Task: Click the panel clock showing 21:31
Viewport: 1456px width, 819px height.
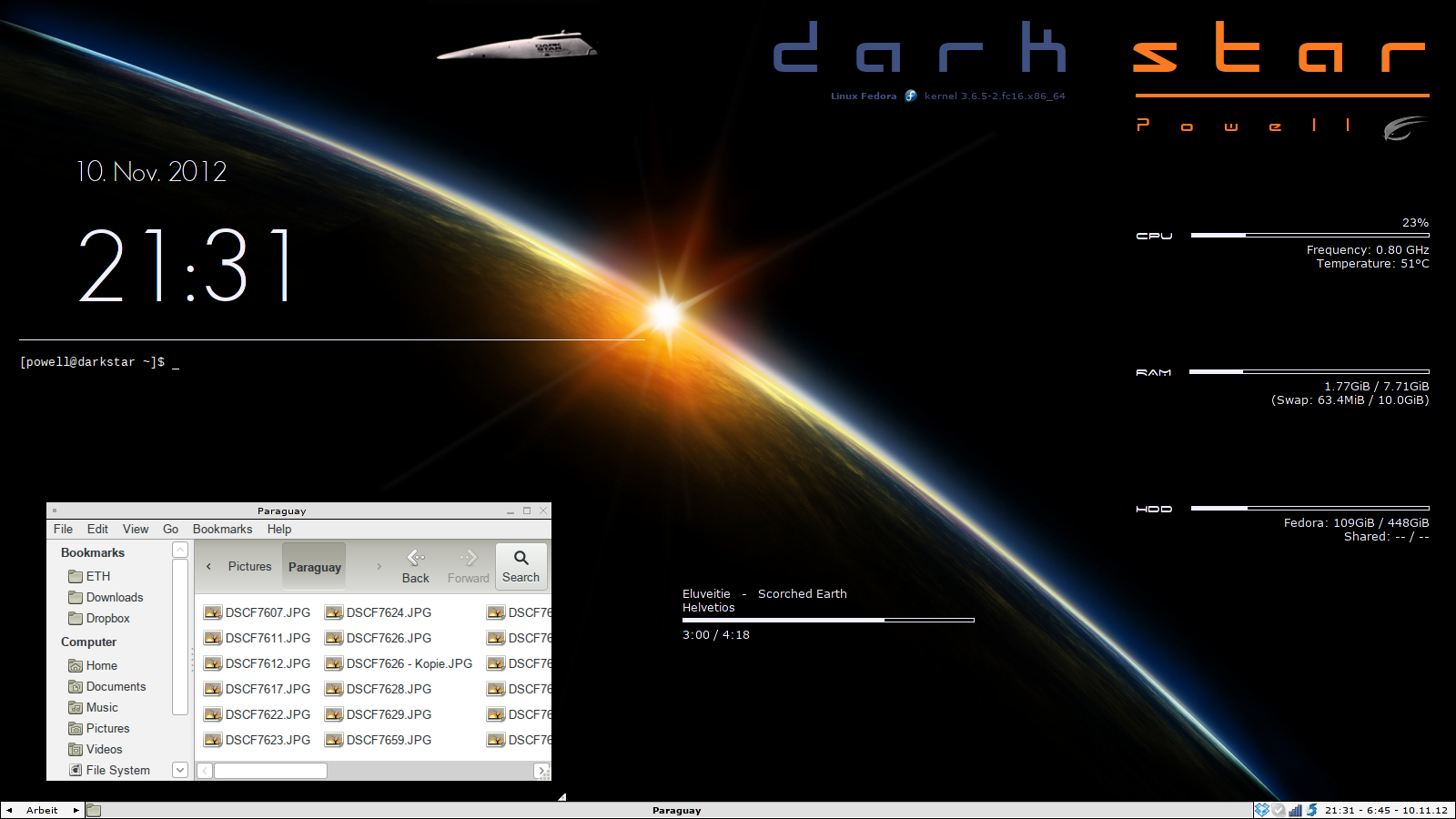Action: tap(1386, 810)
